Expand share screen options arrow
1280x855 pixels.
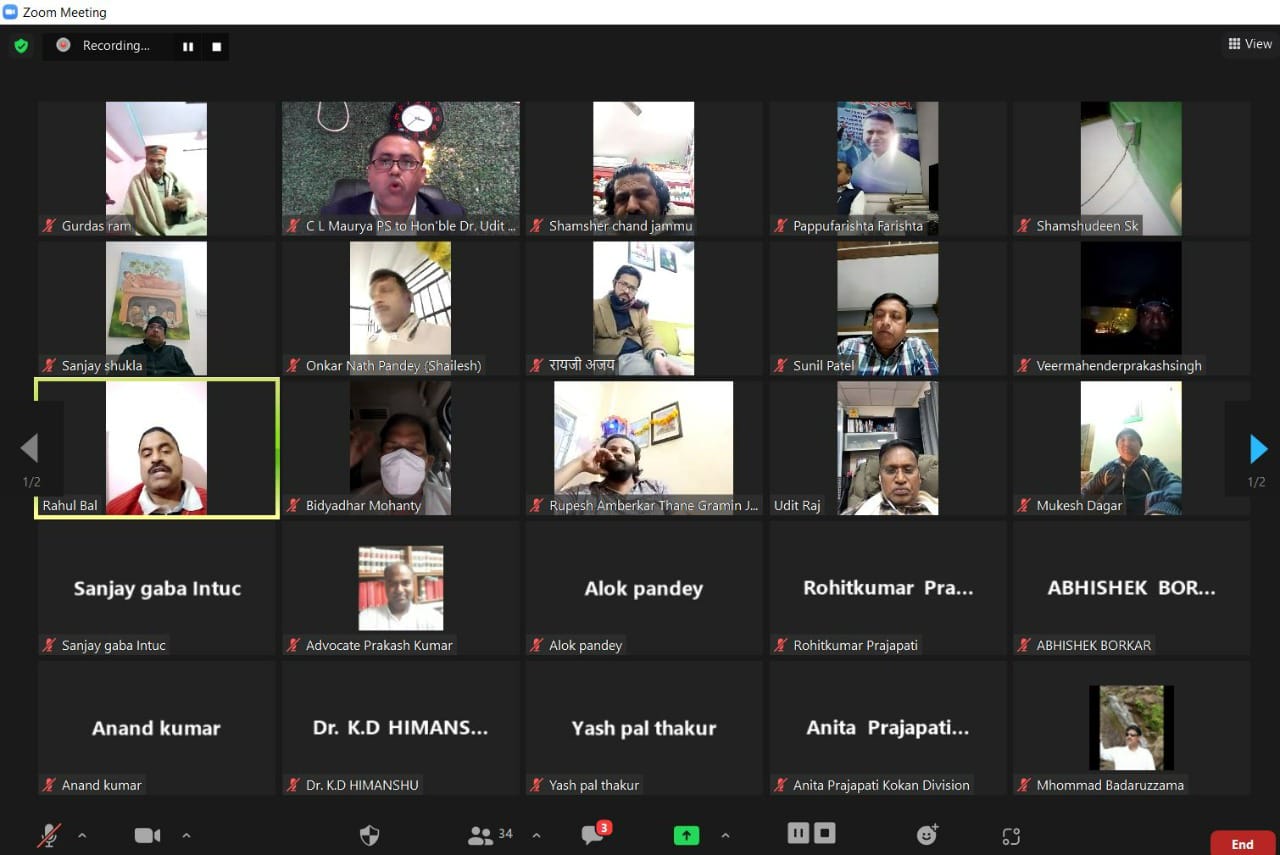point(725,835)
